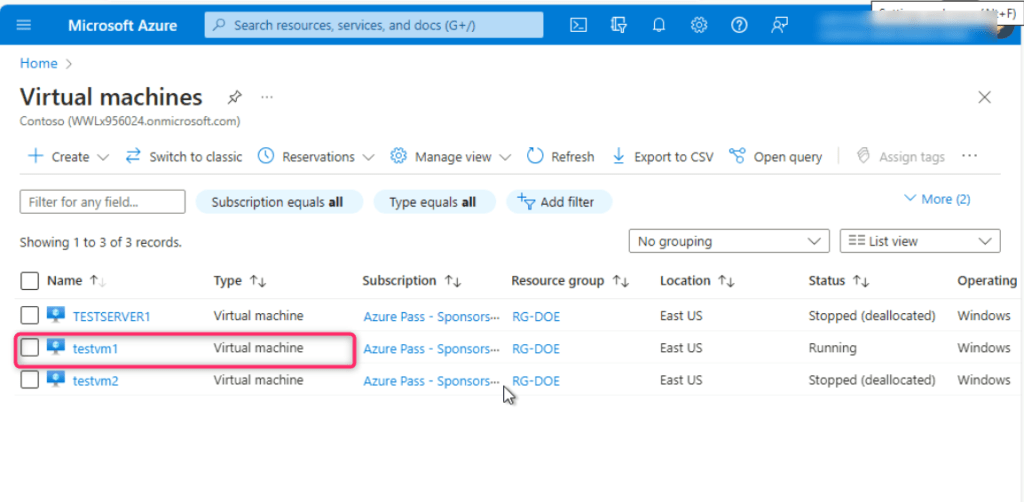
Task: Tick the checkbox for TESTSERVER1
Action: tap(30, 316)
